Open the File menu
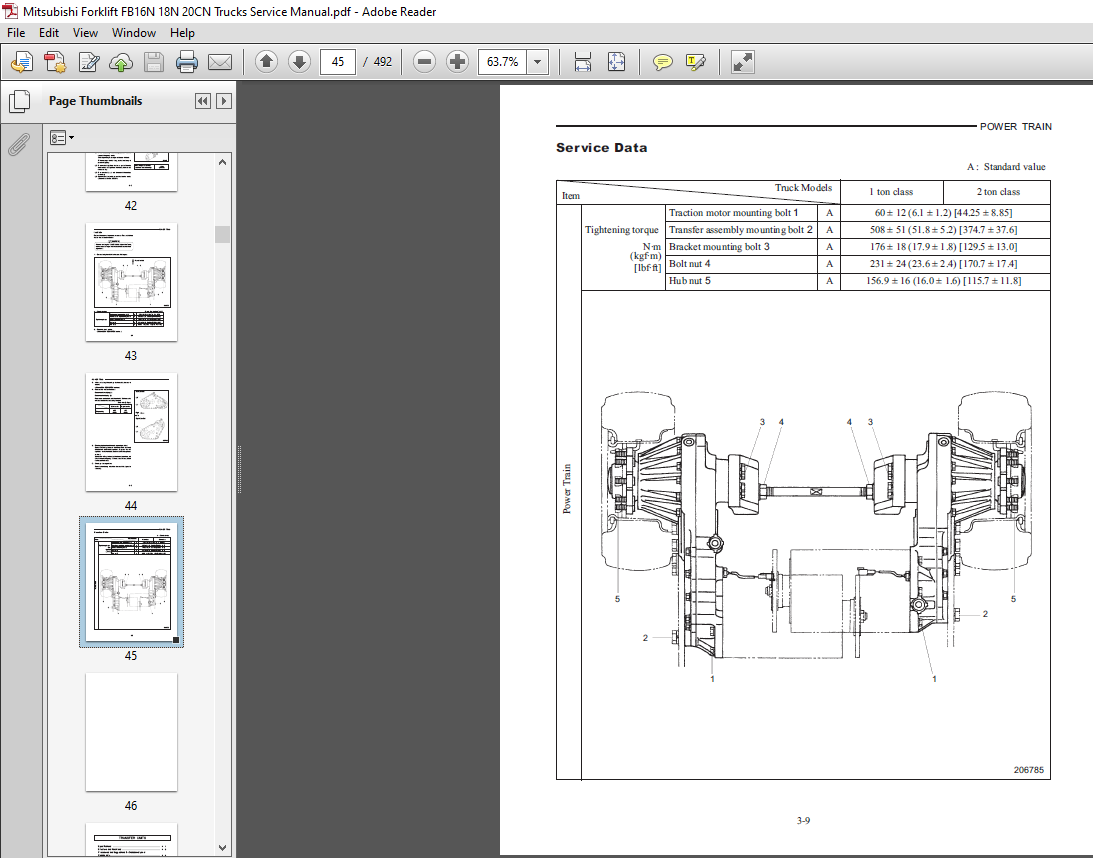Screen dimensions: 1093x858 click(16, 33)
